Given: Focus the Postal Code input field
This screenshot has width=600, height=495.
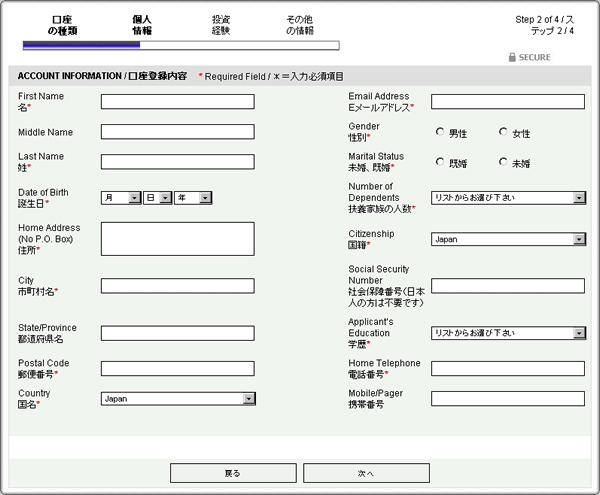Looking at the screenshot, I should [x=178, y=369].
